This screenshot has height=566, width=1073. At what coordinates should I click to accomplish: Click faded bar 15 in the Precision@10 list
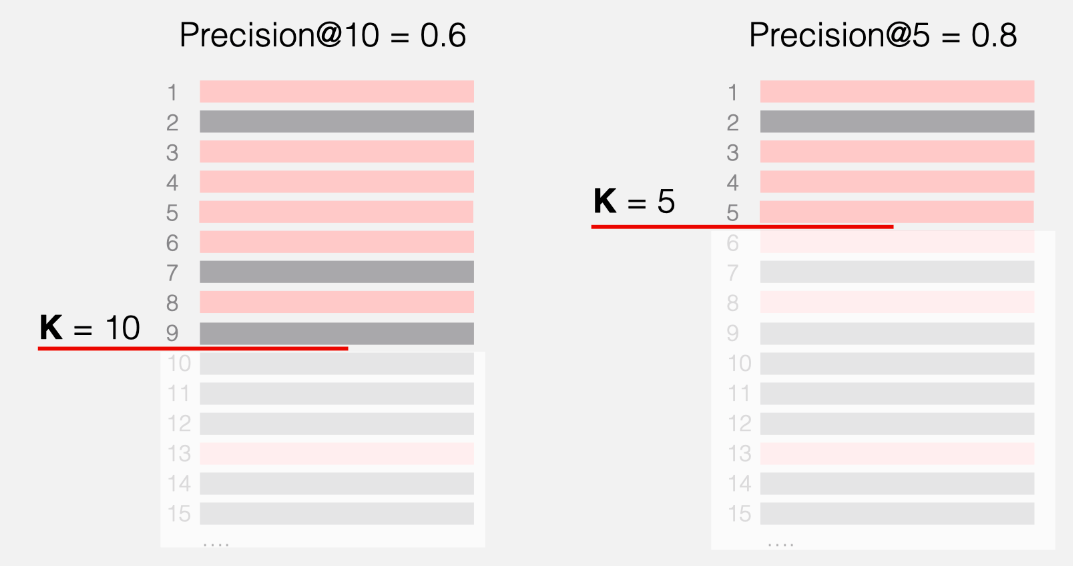tap(336, 514)
